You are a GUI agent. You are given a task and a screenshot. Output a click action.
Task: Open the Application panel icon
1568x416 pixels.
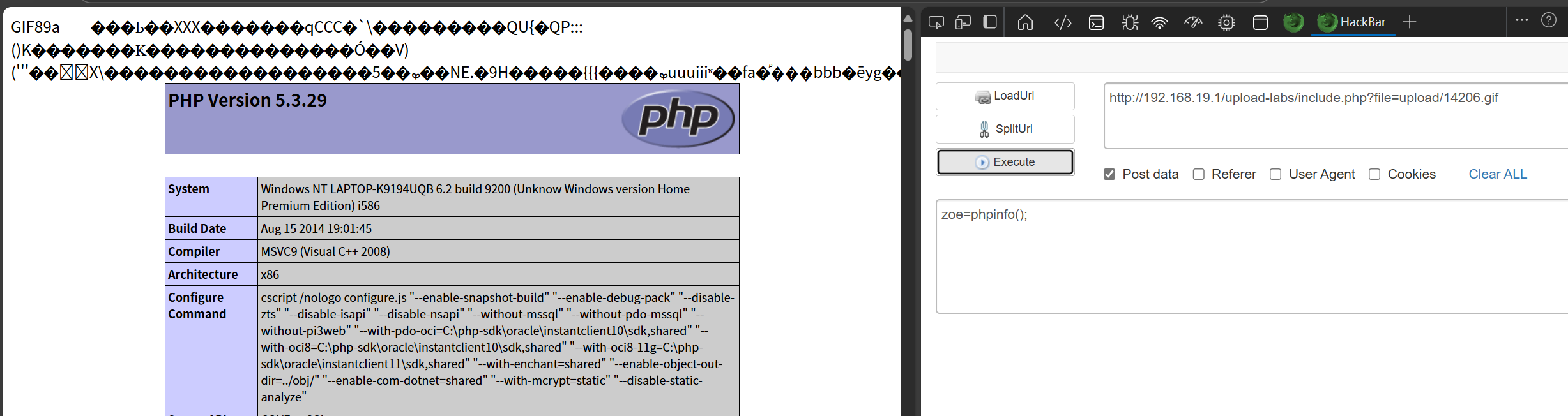[1260, 23]
